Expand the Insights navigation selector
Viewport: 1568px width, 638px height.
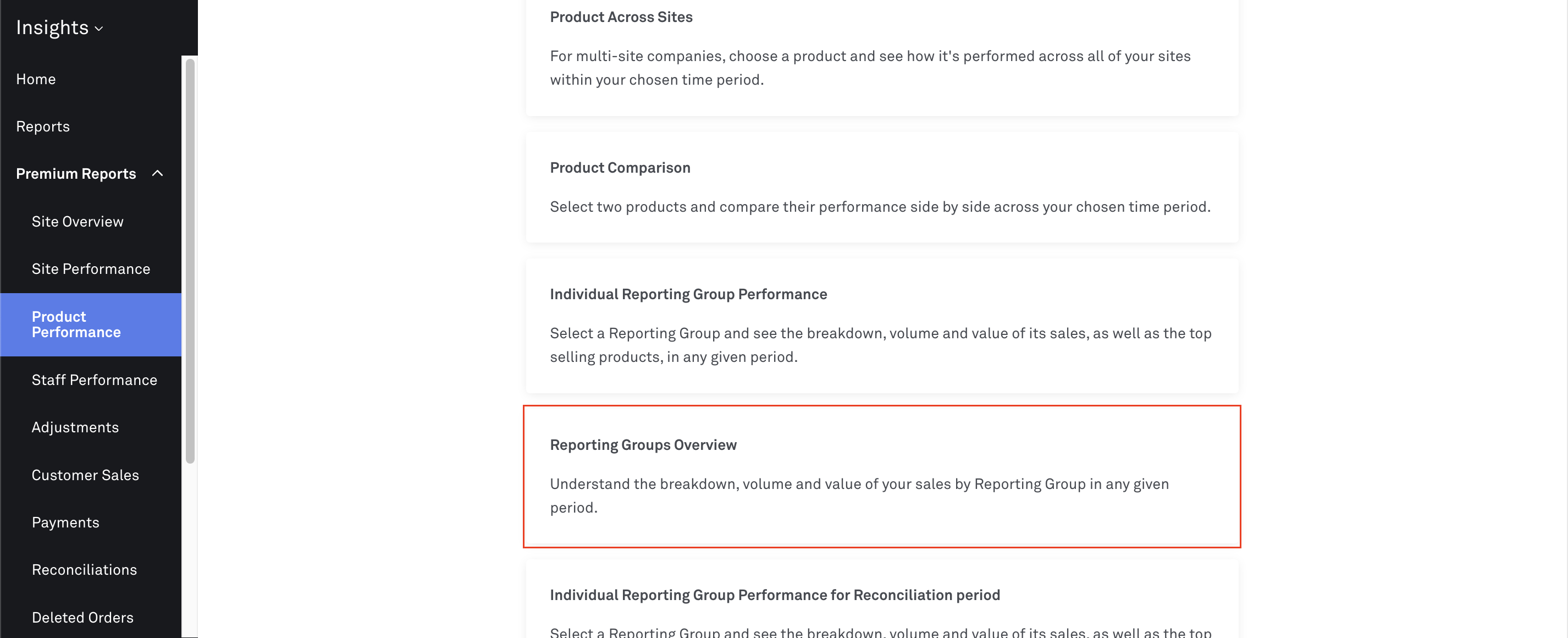coord(59,27)
